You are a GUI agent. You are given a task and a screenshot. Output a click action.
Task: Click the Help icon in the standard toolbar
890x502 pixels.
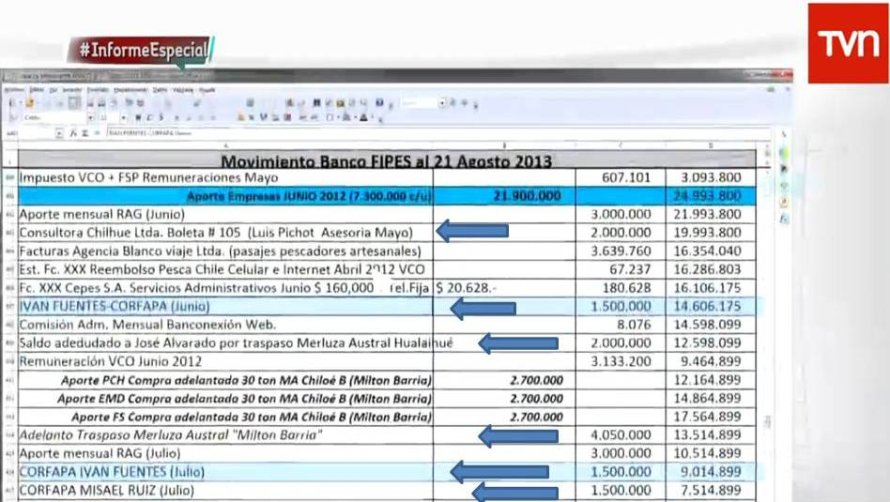379,103
